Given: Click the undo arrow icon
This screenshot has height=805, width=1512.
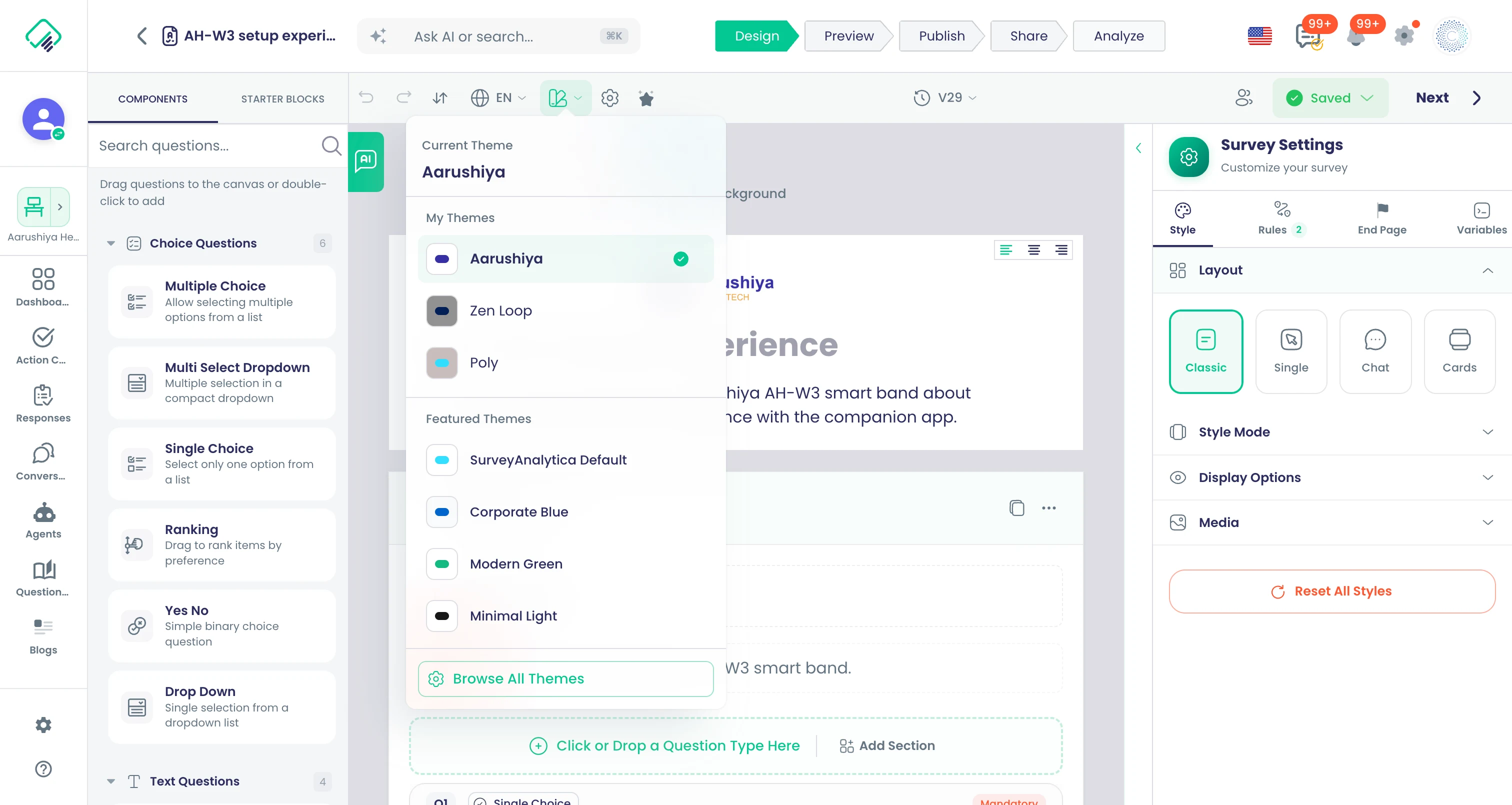Looking at the screenshot, I should pos(366,97).
